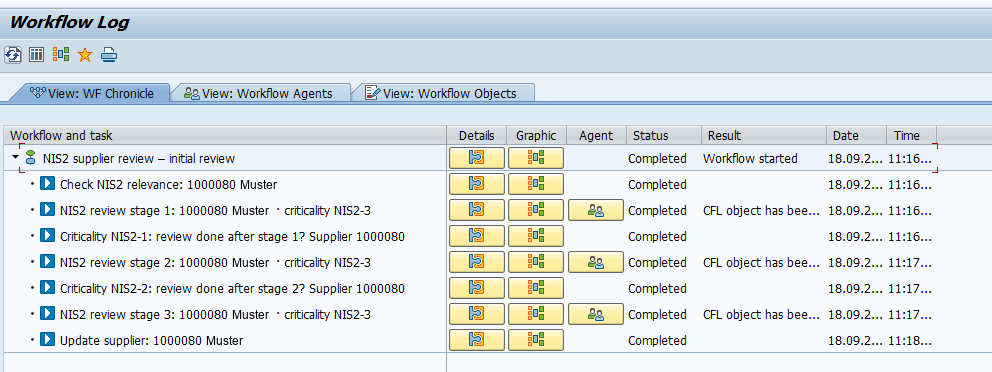Screen dimensions: 992x372
Task: Click the Status column header
Action: click(664, 135)
